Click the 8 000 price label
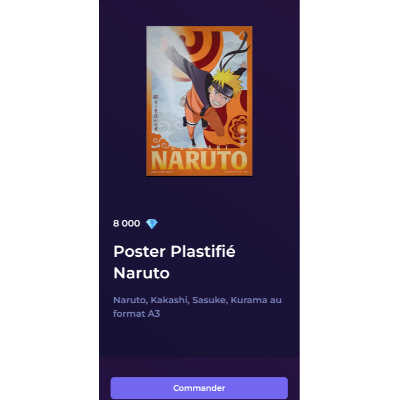The image size is (400, 400). tap(126, 223)
